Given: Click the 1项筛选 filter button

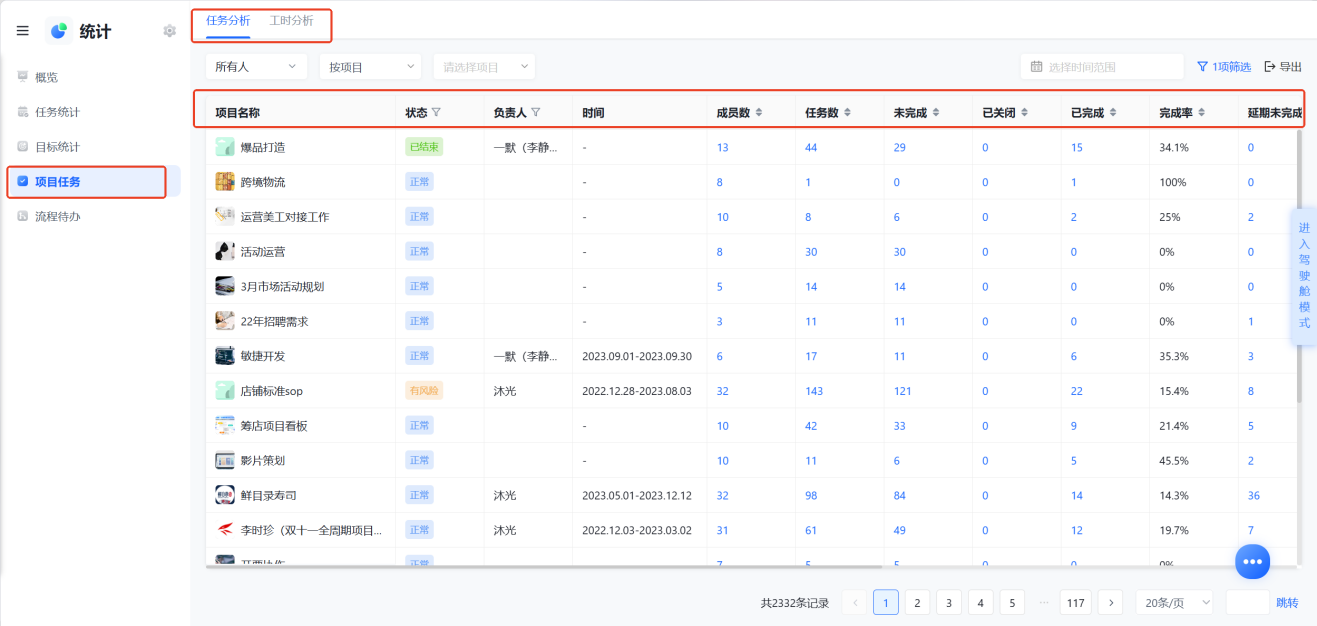Looking at the screenshot, I should point(1224,67).
